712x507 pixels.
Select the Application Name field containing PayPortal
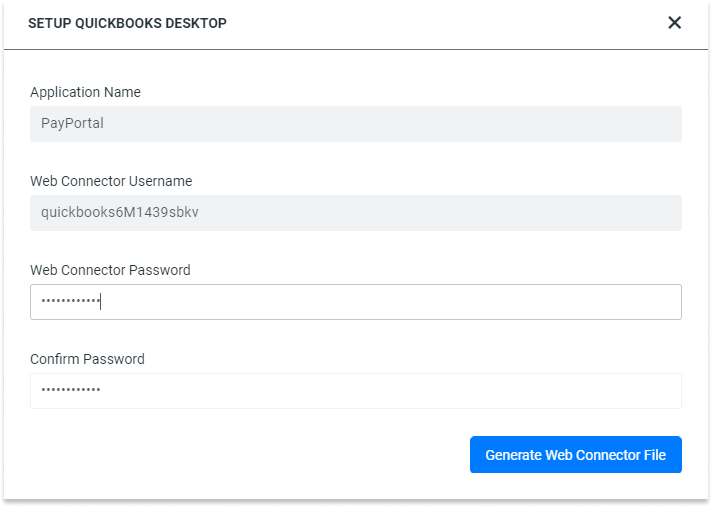point(356,124)
